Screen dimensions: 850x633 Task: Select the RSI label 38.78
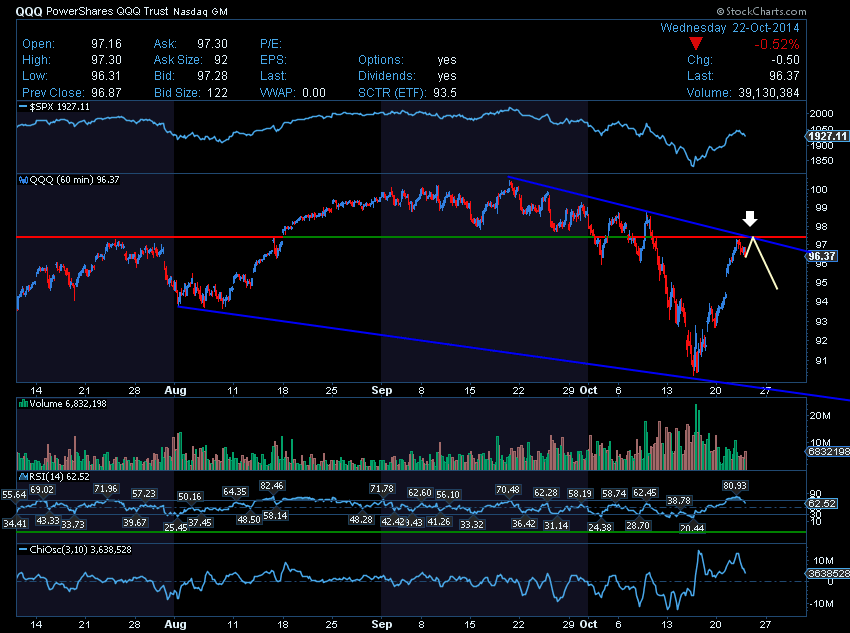[x=679, y=501]
